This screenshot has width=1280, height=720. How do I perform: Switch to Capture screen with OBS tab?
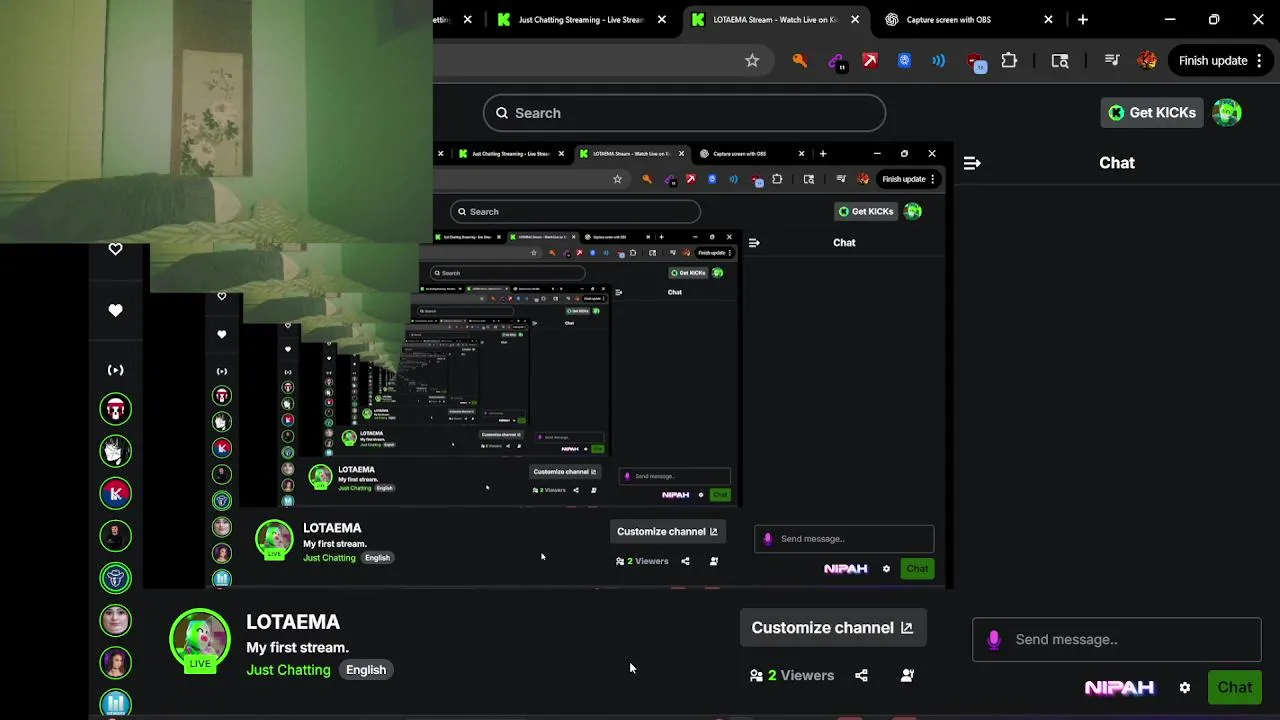coord(948,19)
